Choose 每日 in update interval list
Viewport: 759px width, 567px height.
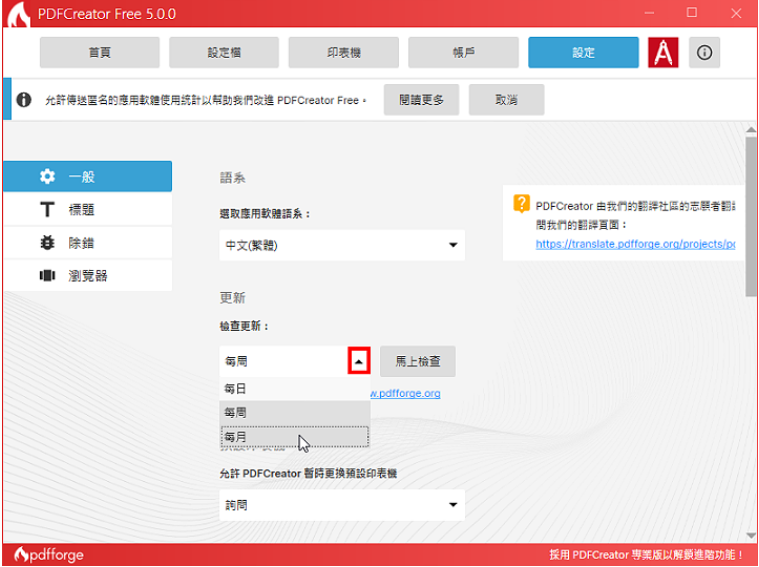coord(295,388)
